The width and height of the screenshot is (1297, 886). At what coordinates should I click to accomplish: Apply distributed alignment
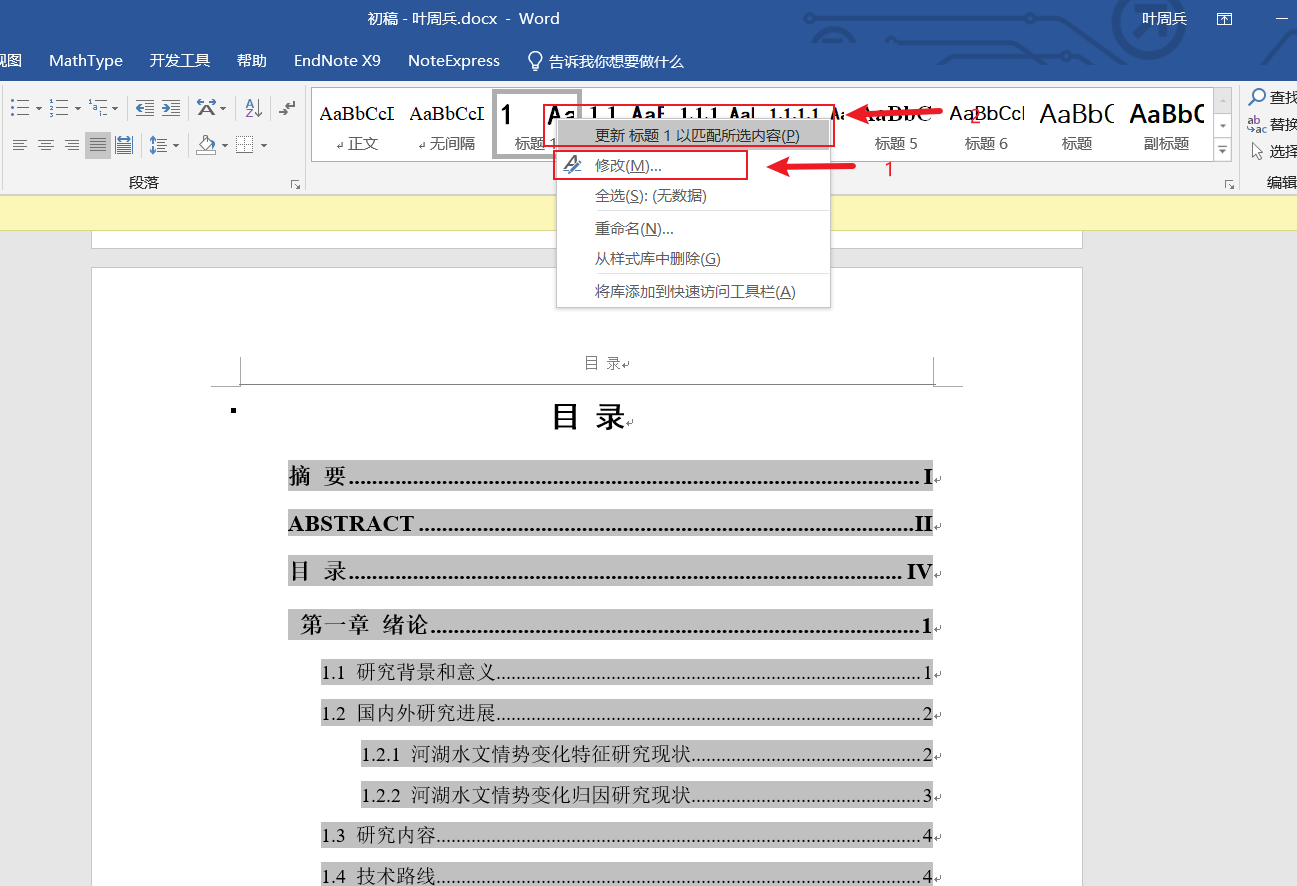[x=124, y=146]
